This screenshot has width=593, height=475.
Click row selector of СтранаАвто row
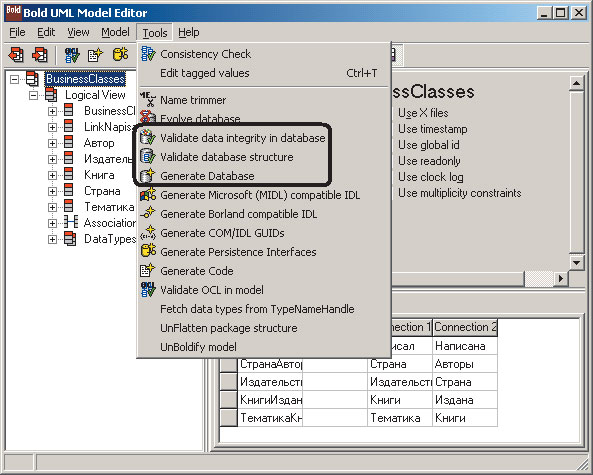(x=228, y=364)
